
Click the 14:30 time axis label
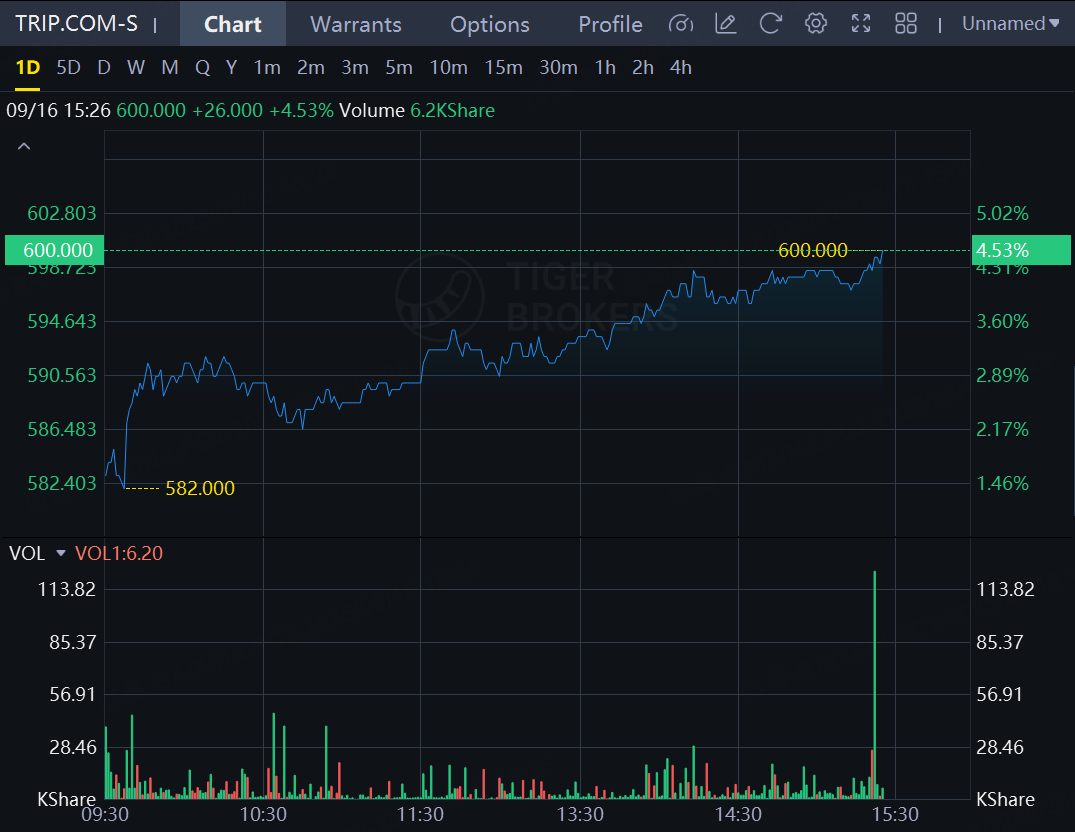click(x=738, y=814)
